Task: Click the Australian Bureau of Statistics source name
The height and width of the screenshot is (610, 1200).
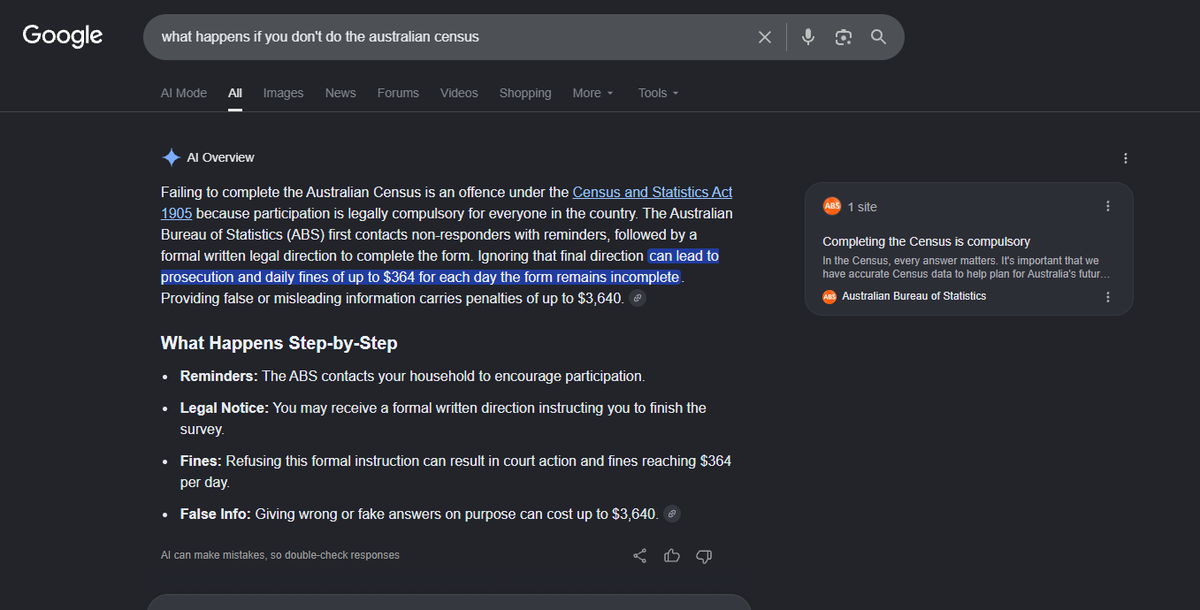Action: (x=914, y=297)
